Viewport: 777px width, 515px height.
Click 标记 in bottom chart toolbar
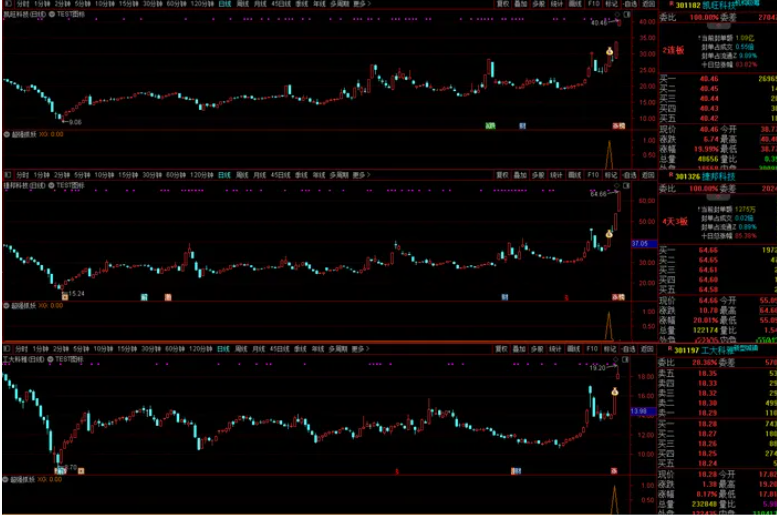(611, 350)
